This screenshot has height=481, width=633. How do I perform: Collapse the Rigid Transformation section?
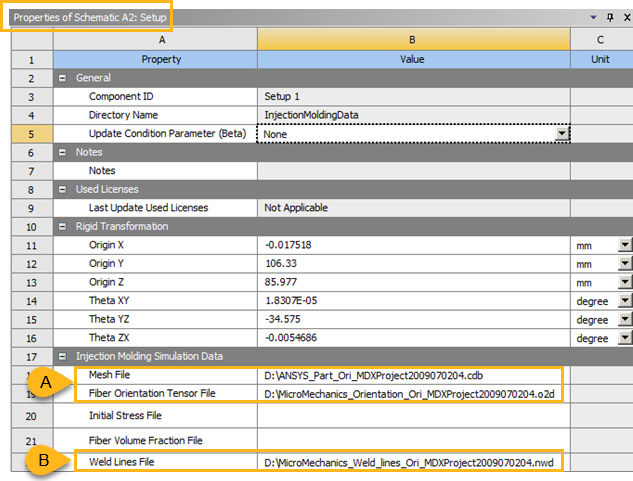coord(63,226)
